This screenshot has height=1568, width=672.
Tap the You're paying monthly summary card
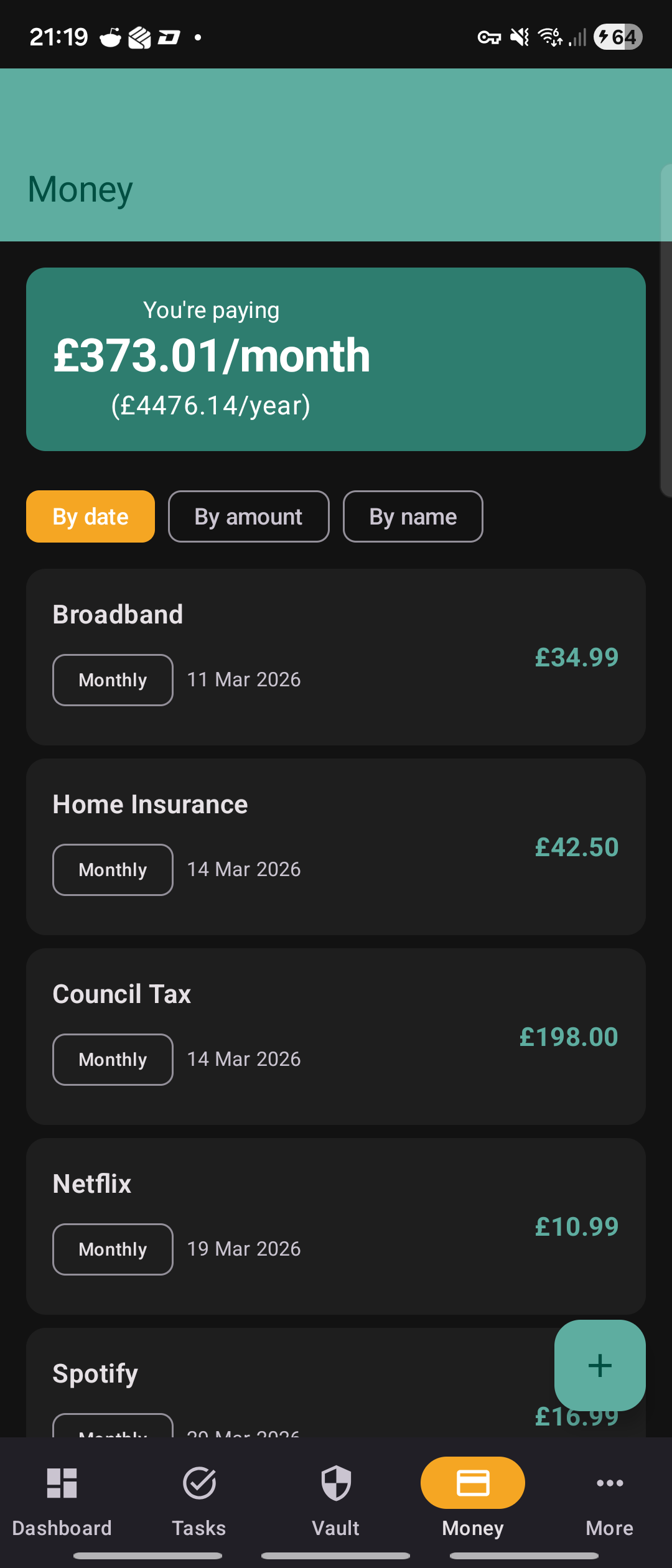(336, 358)
